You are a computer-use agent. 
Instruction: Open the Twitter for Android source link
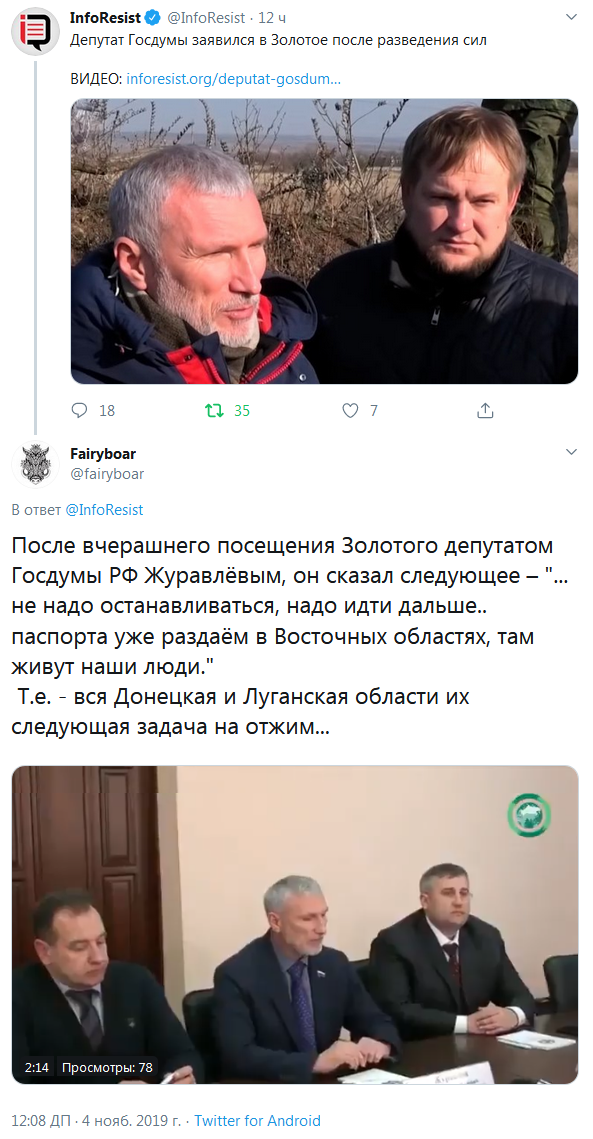(x=257, y=1120)
